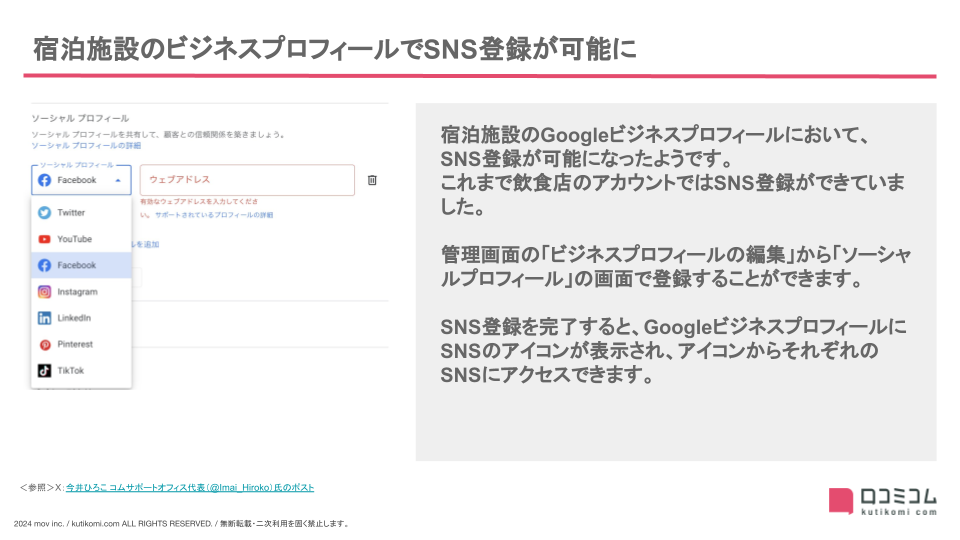
Task: Click the Twitter bird icon
Action: coord(44,213)
